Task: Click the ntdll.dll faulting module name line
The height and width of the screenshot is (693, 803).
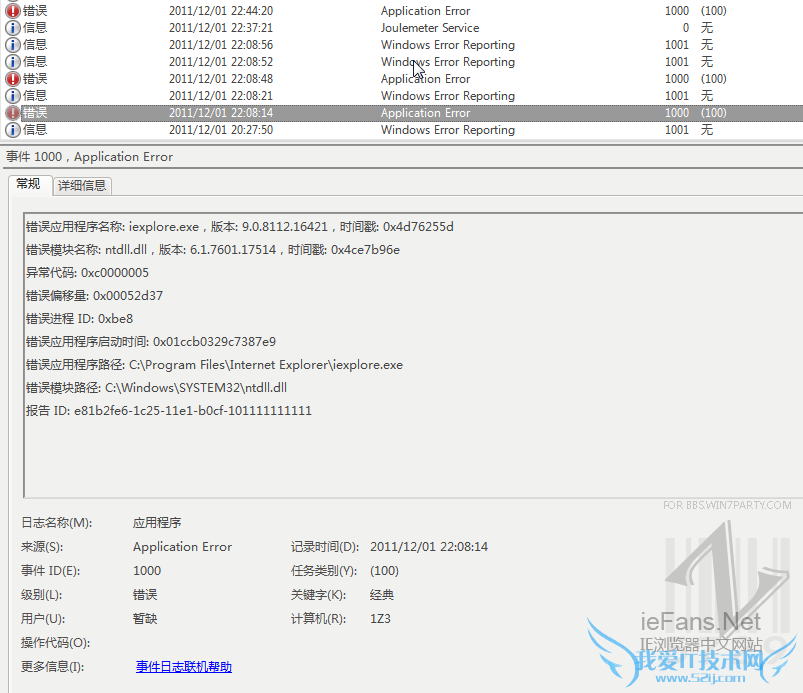Action: tap(213, 249)
